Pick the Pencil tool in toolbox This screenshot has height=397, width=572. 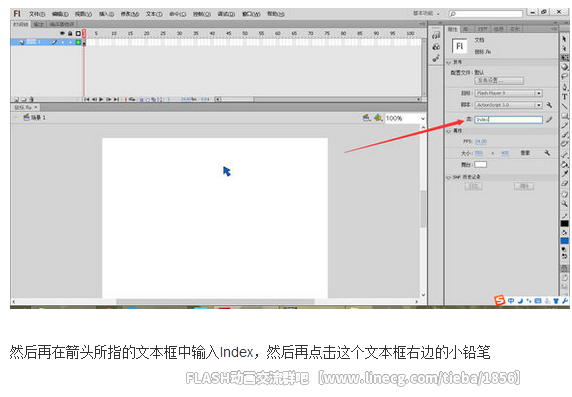pos(564,126)
